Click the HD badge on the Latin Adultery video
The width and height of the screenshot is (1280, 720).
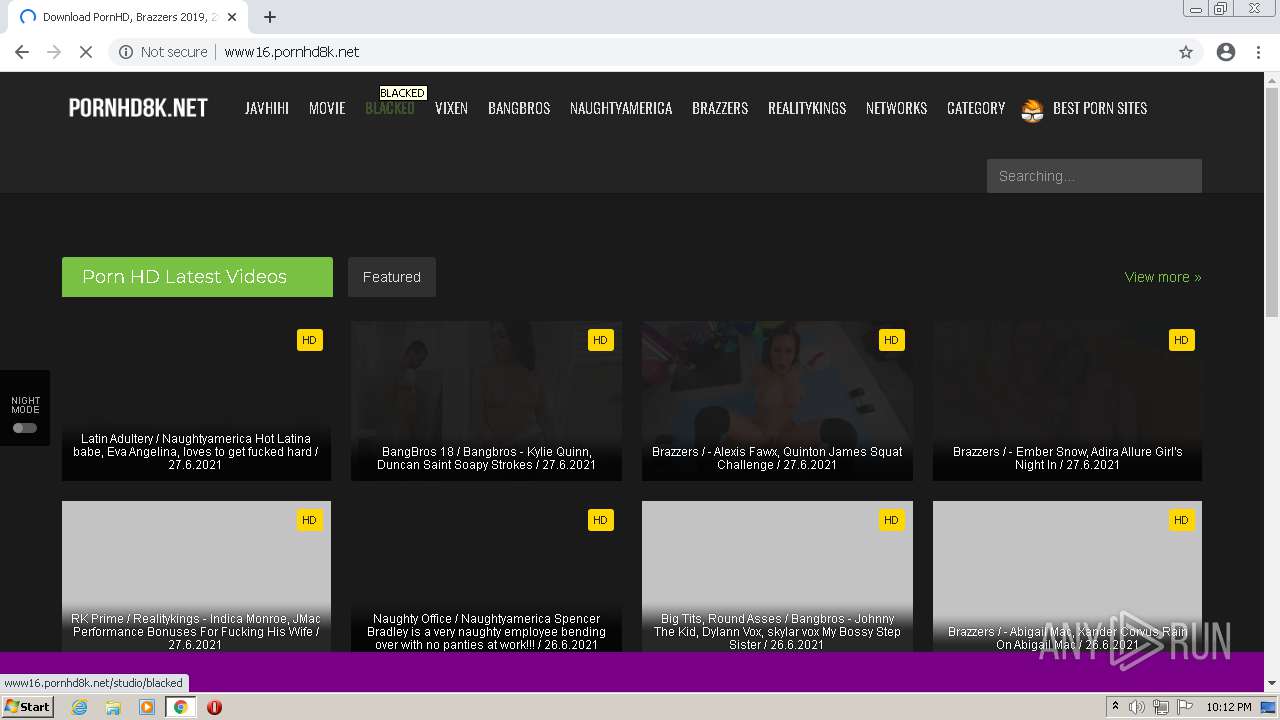[x=310, y=340]
